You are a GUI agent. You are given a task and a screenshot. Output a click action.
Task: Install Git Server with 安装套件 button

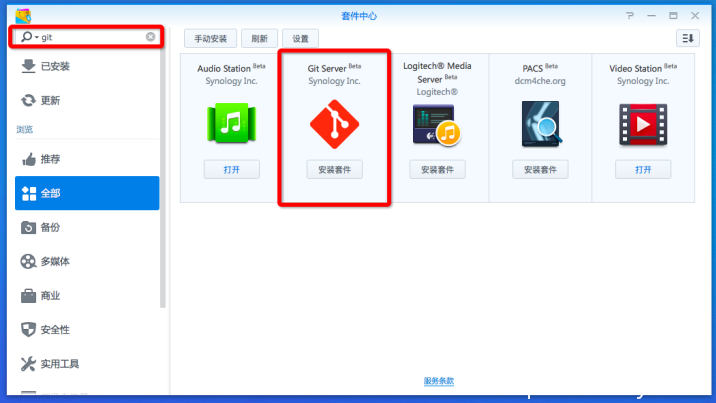click(334, 170)
